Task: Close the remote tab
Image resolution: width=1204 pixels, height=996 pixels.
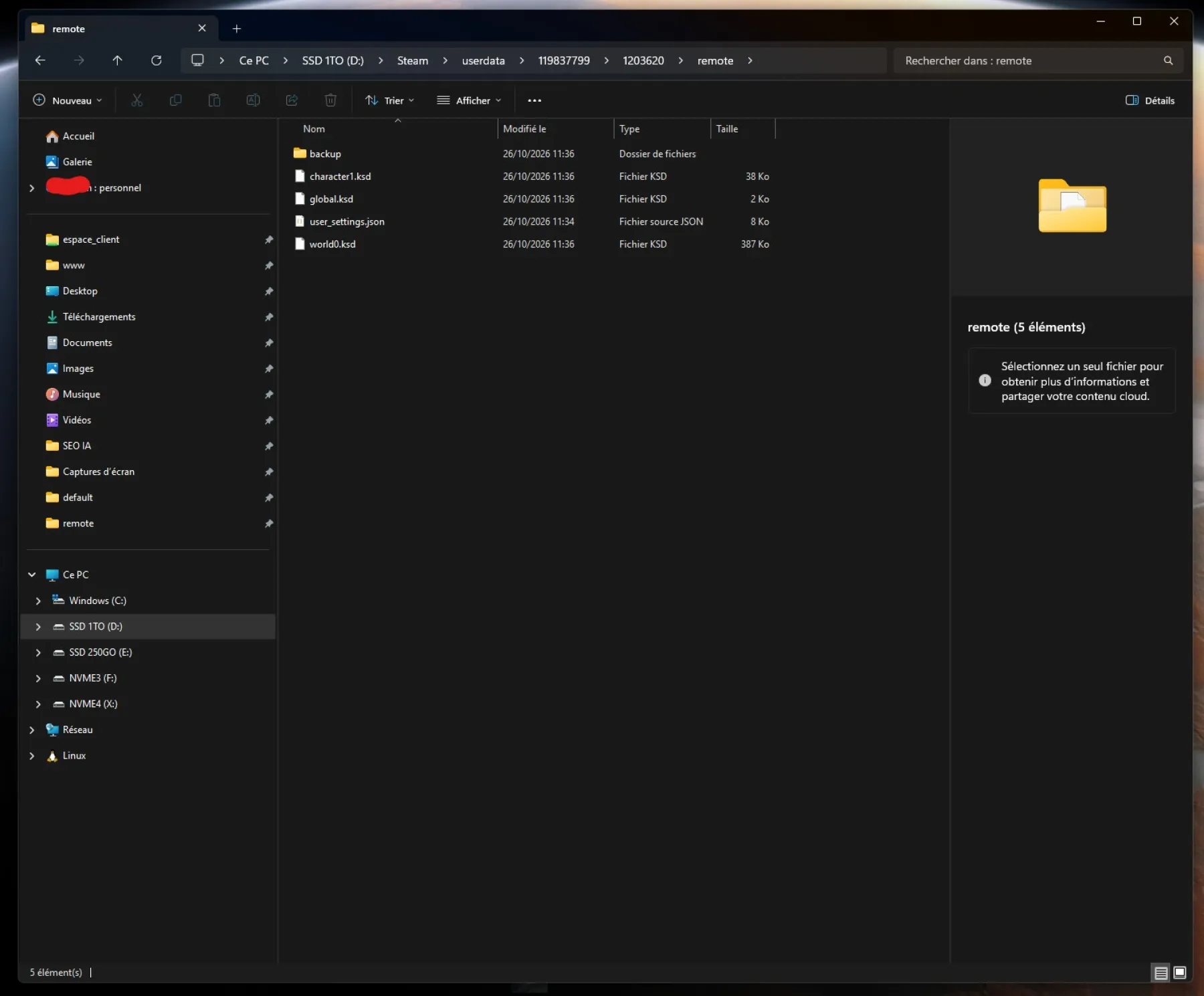Action: 202,28
